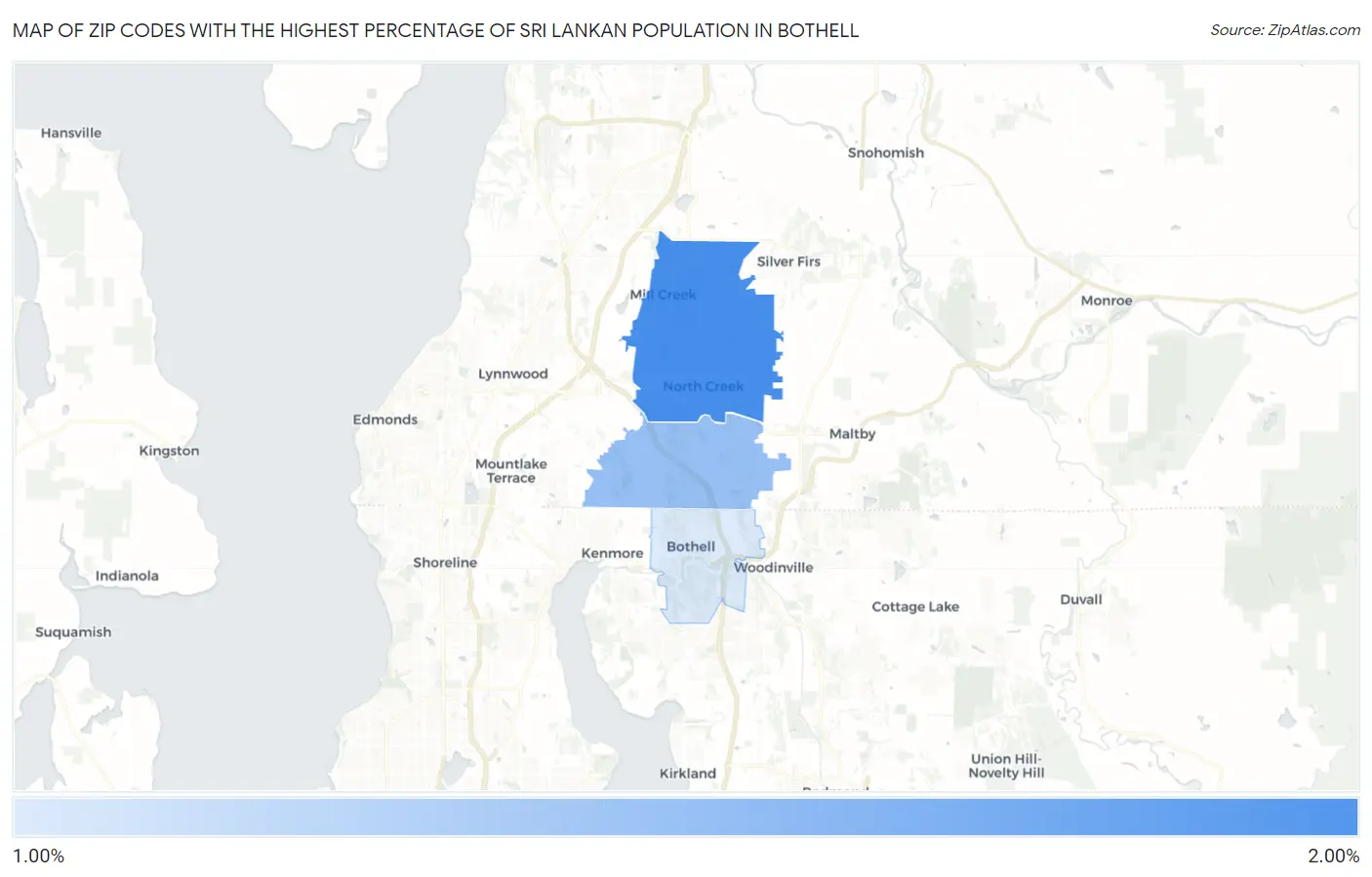Image resolution: width=1372 pixels, height=877 pixels.
Task: Click the map title heading
Action: tap(435, 30)
